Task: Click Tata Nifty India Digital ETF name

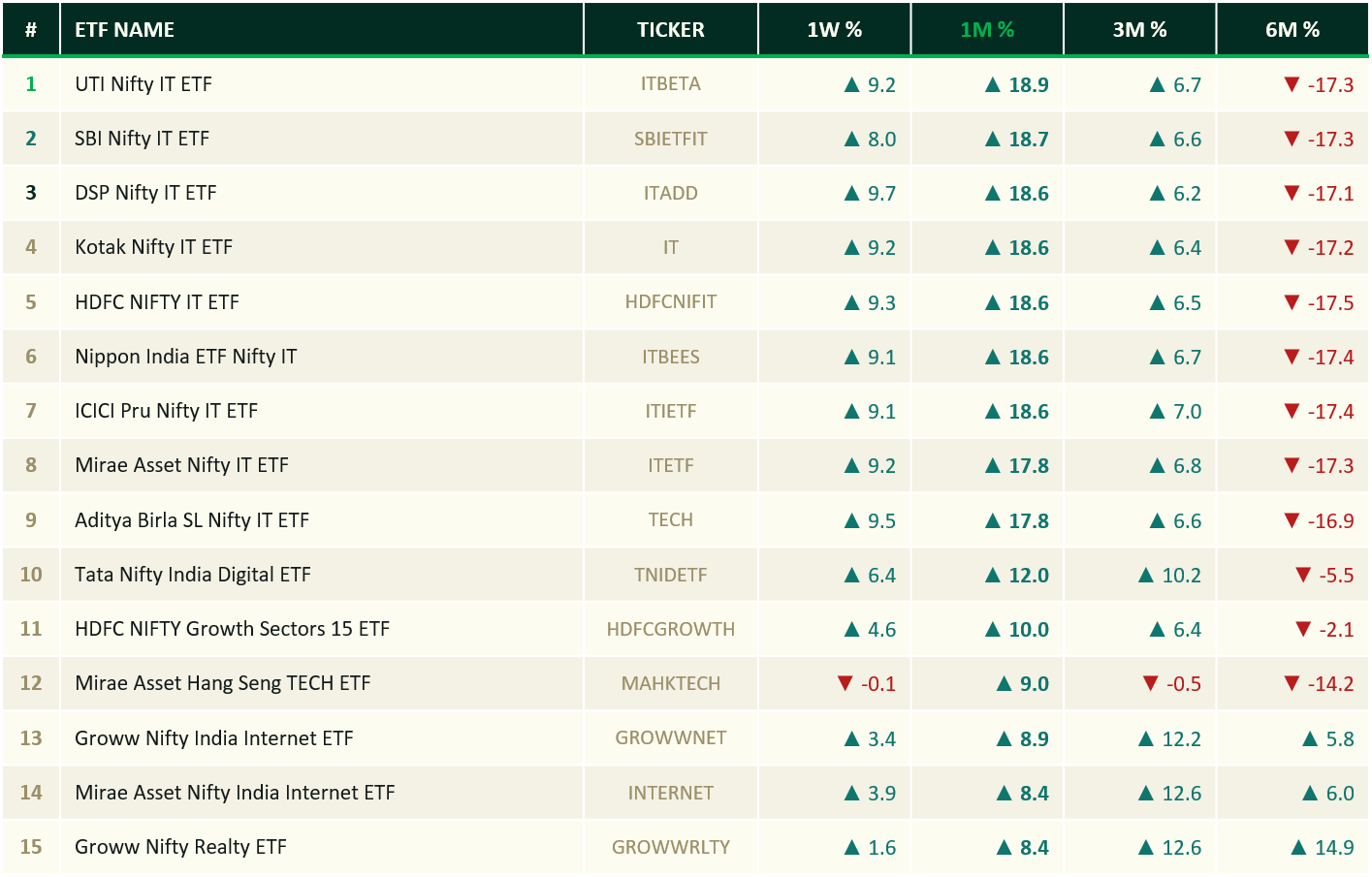Action: tap(193, 575)
